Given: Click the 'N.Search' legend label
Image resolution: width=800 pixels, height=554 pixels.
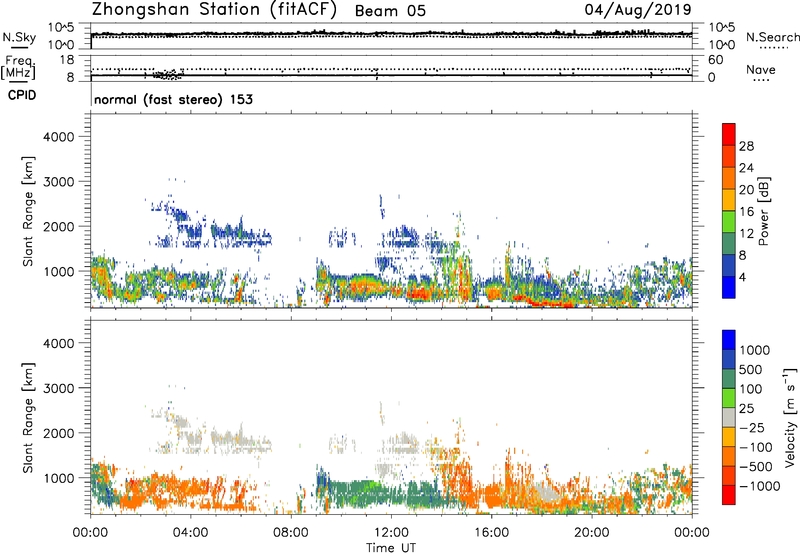Looking at the screenshot, I should pos(773,37).
